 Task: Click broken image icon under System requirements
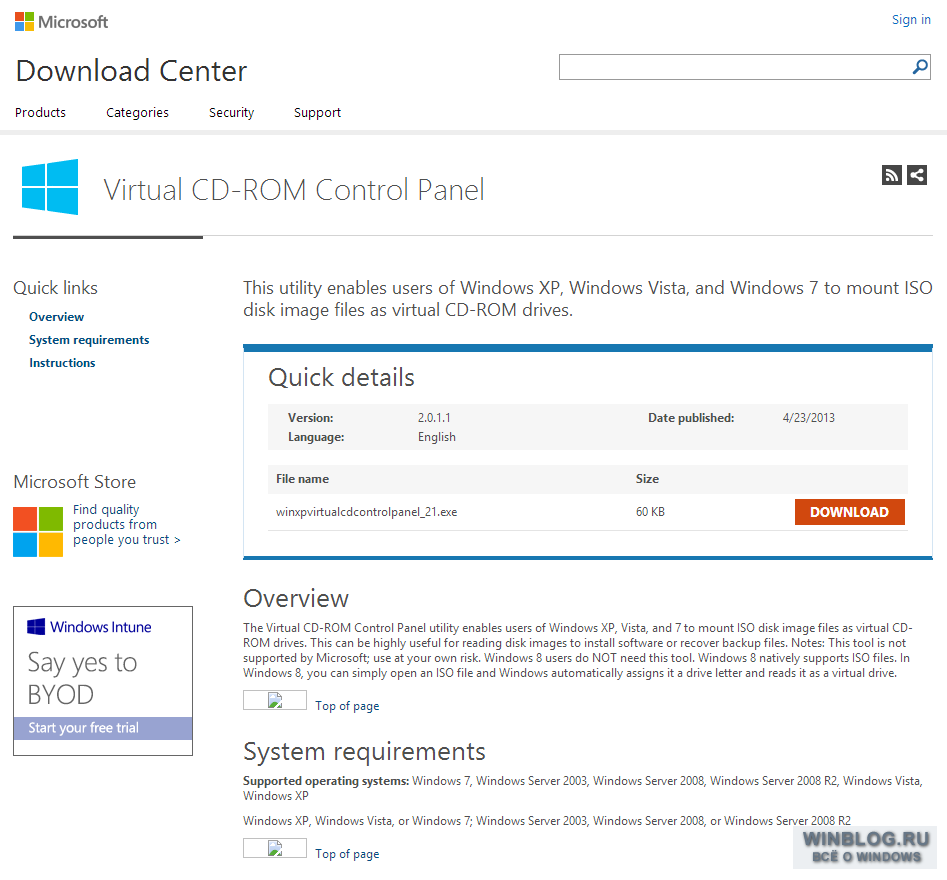275,848
